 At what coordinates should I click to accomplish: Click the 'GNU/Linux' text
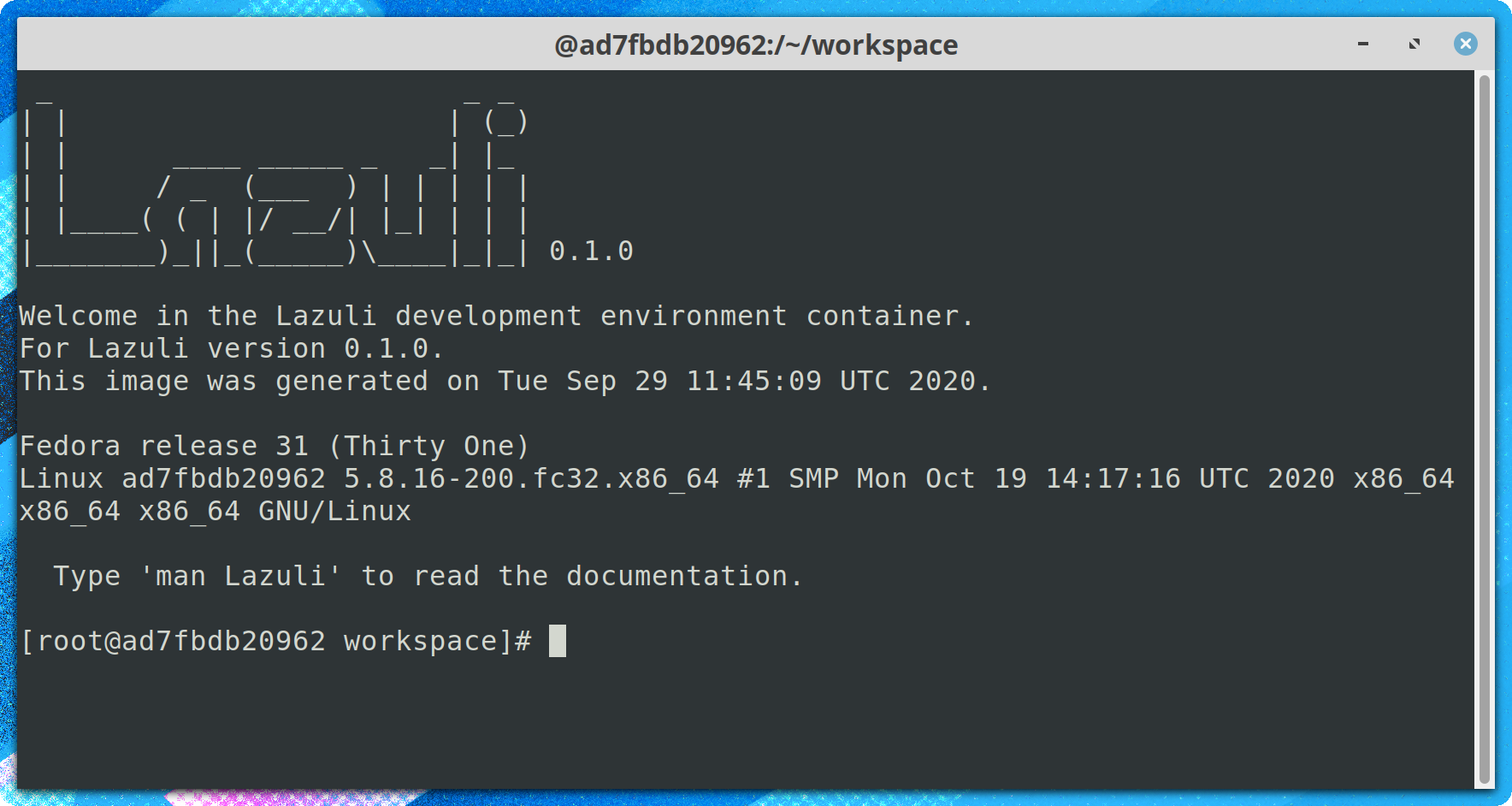334,512
